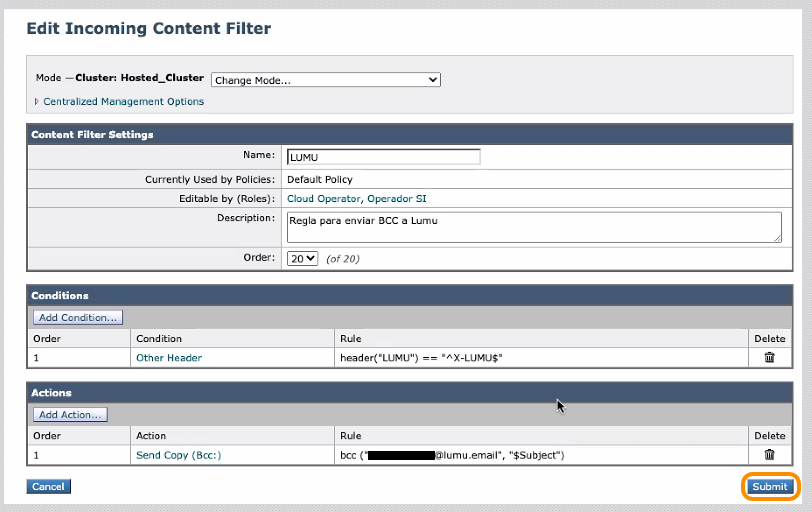Click trash icon for Send Copy action
This screenshot has width=812, height=512.
pos(769,454)
